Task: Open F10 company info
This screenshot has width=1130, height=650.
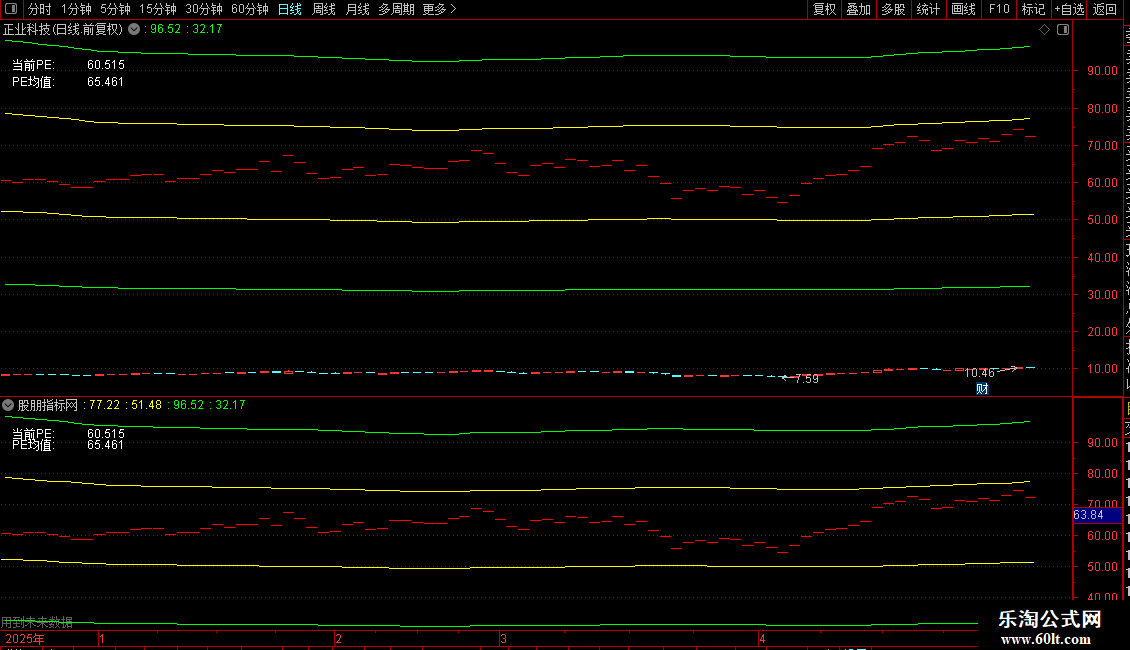Action: (999, 9)
